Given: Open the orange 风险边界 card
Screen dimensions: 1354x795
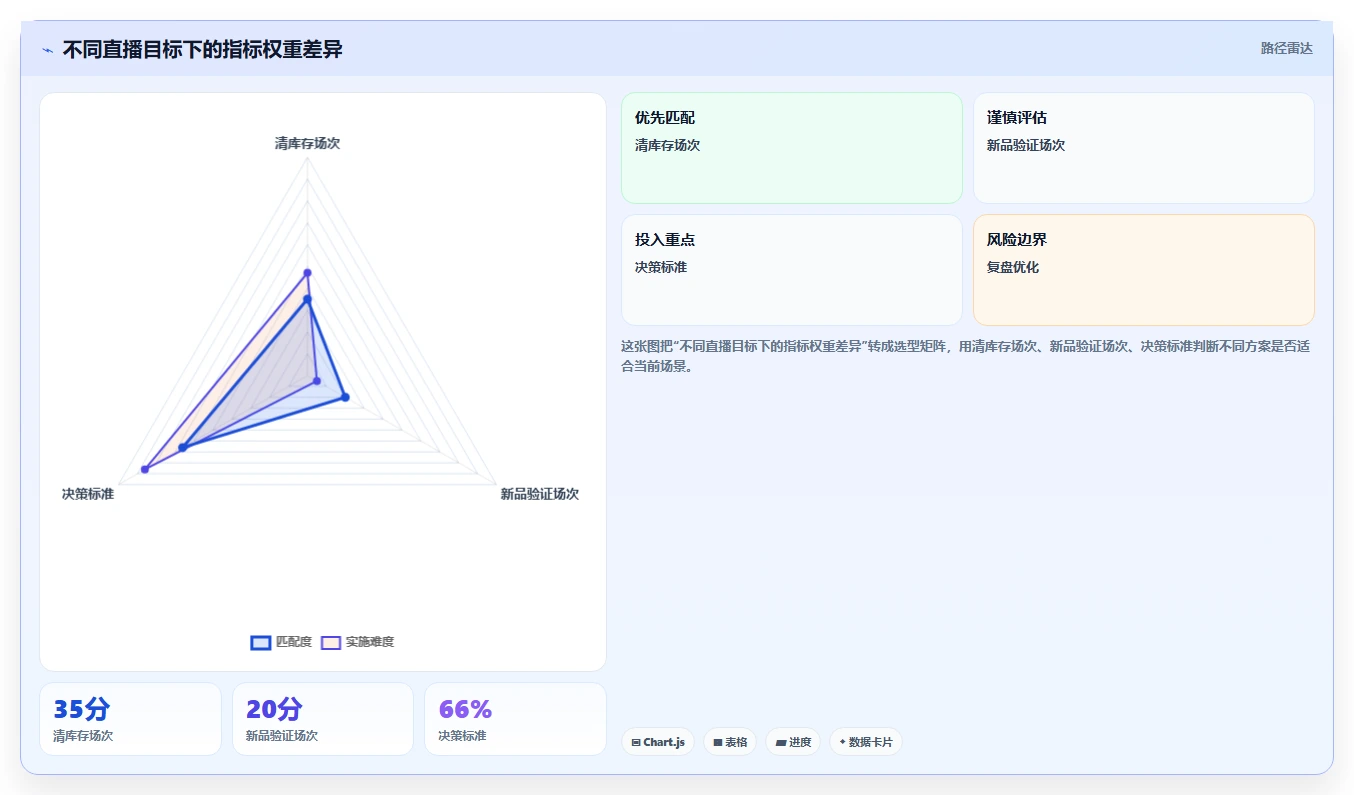Looking at the screenshot, I should [x=1144, y=270].
